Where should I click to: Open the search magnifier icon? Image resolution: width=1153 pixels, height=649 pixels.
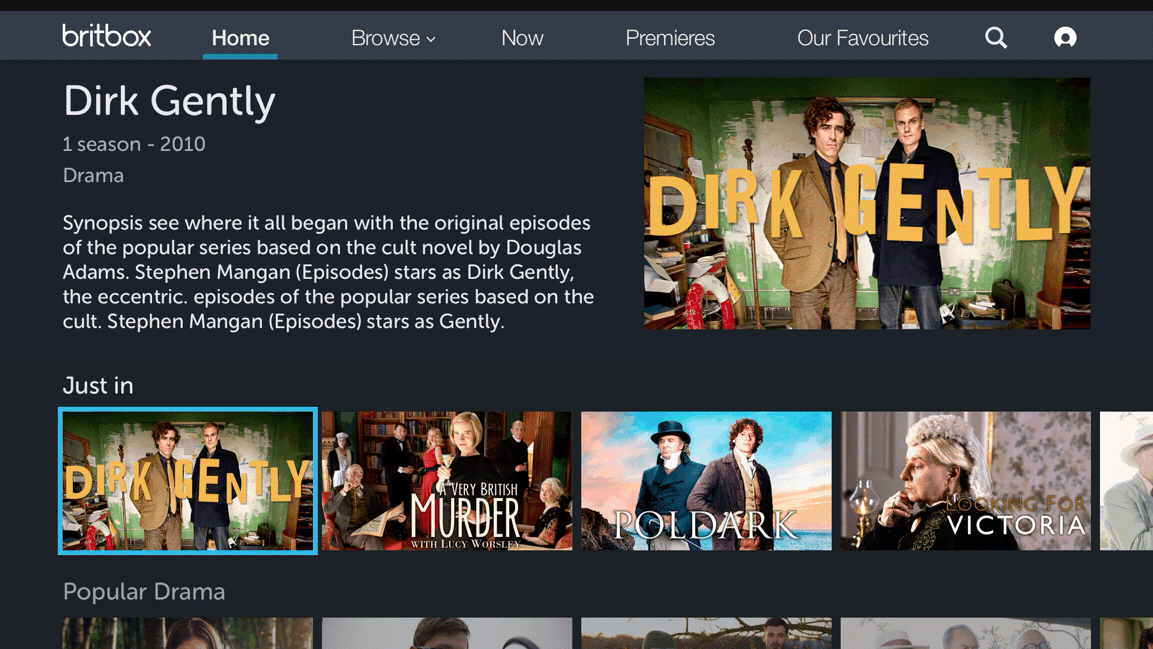(996, 37)
